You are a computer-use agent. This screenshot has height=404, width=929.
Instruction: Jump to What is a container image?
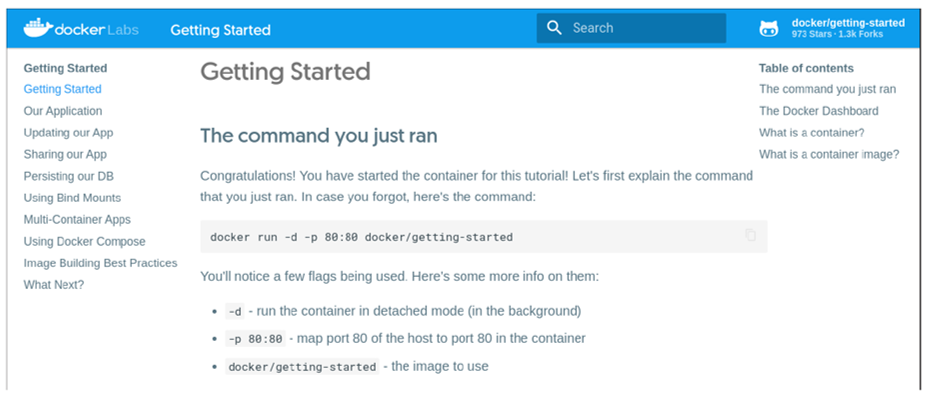(828, 155)
